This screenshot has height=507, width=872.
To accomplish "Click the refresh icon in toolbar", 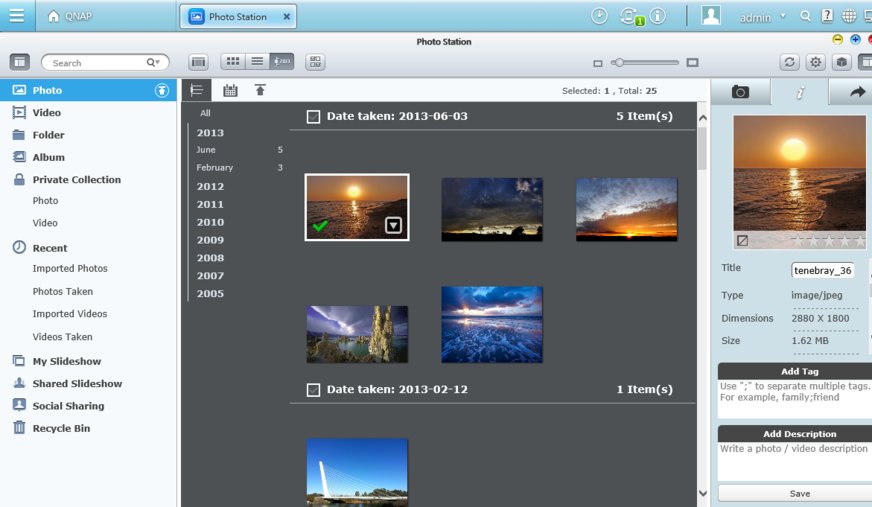I will [x=790, y=62].
